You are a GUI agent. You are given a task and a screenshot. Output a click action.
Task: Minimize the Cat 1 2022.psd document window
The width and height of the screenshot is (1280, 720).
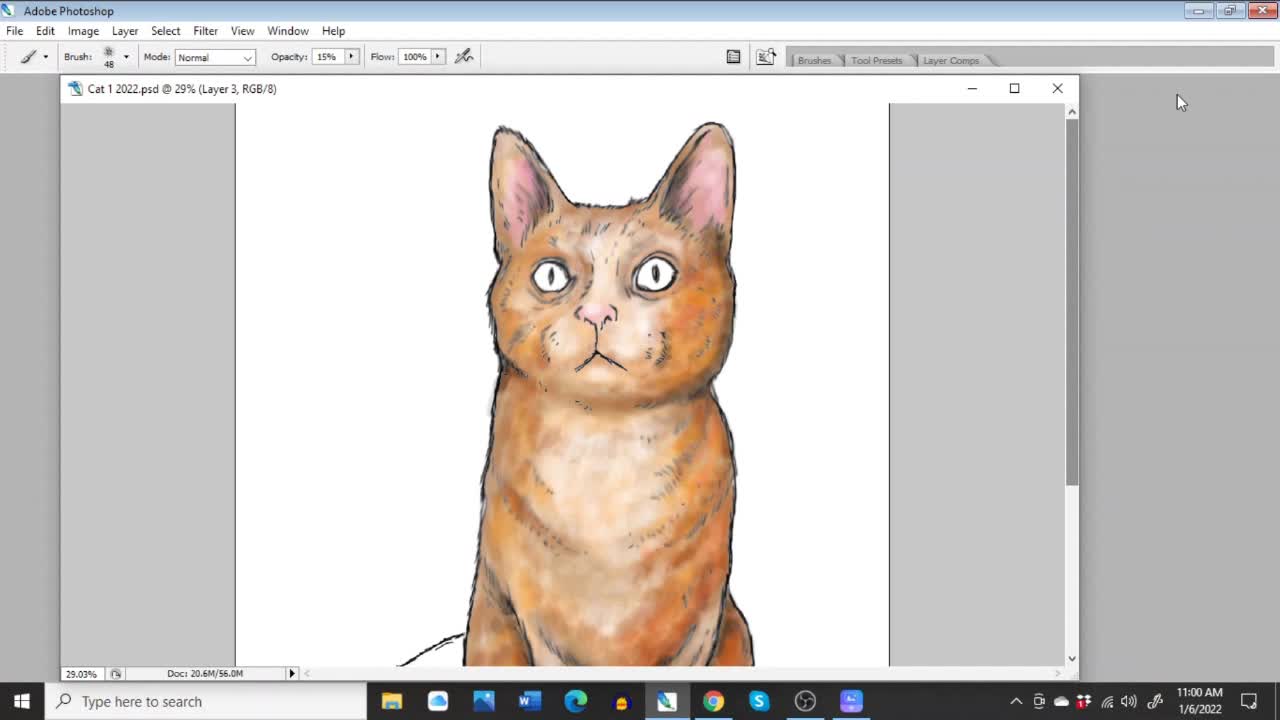pos(972,89)
